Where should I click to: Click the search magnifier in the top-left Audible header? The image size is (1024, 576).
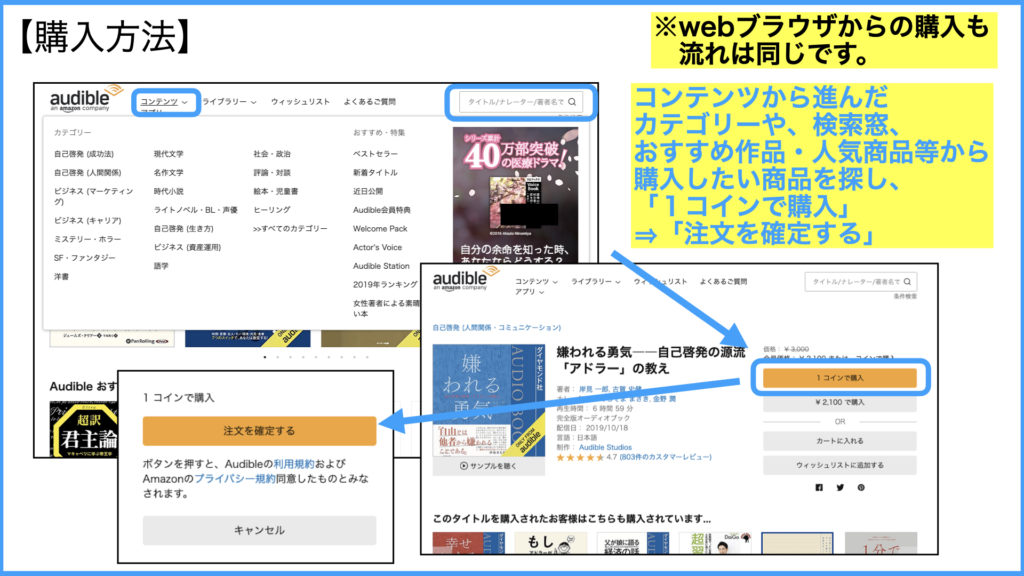coord(572,102)
